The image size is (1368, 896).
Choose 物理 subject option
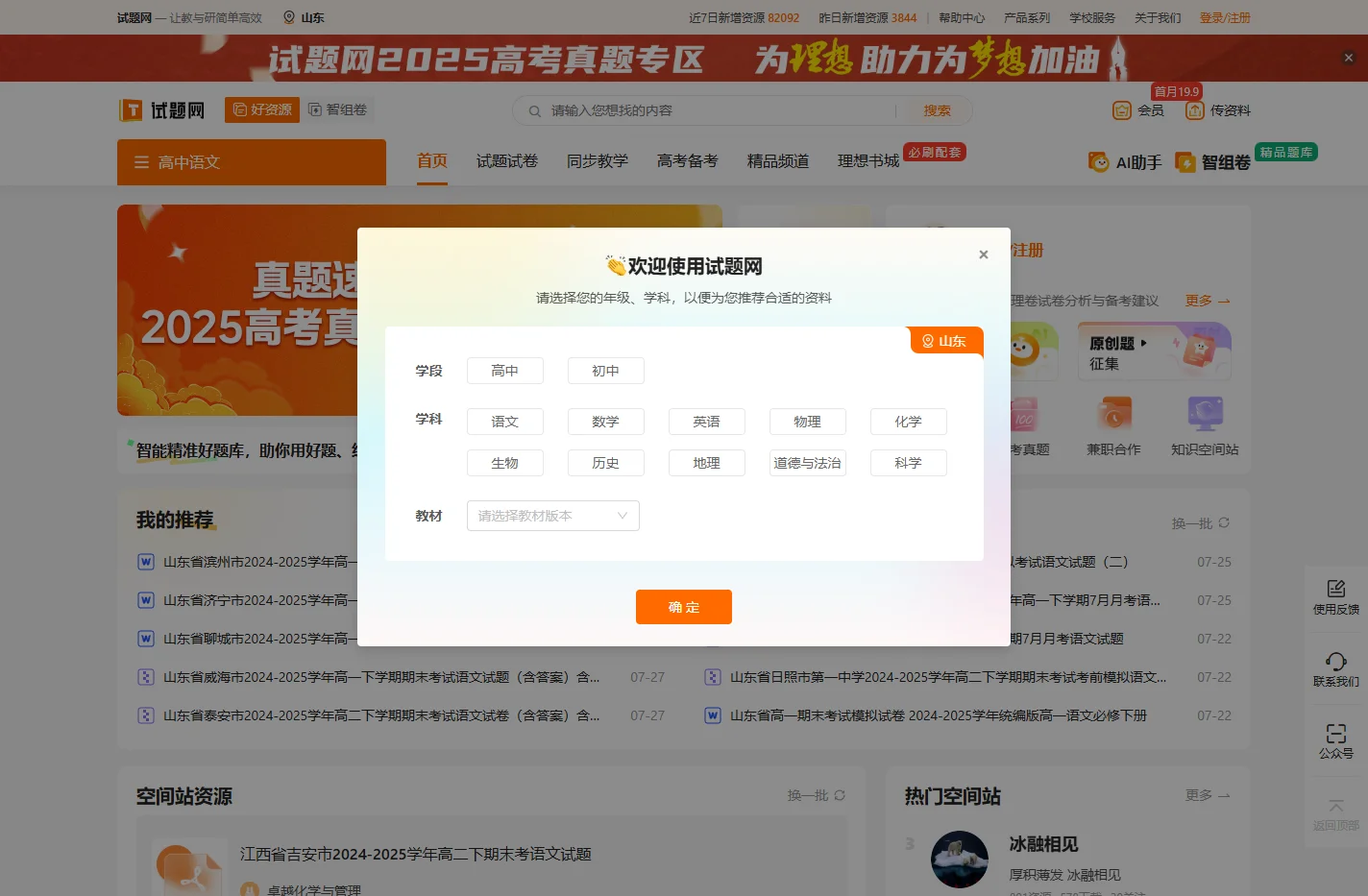[807, 422]
